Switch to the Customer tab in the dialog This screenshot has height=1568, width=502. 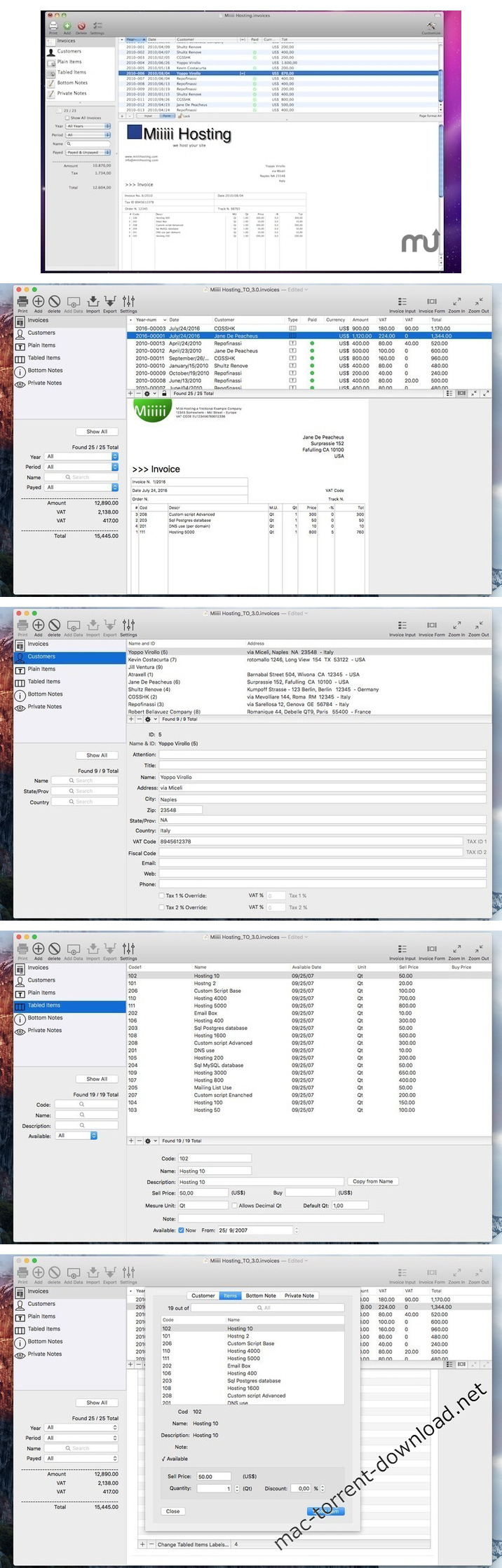(203, 1295)
